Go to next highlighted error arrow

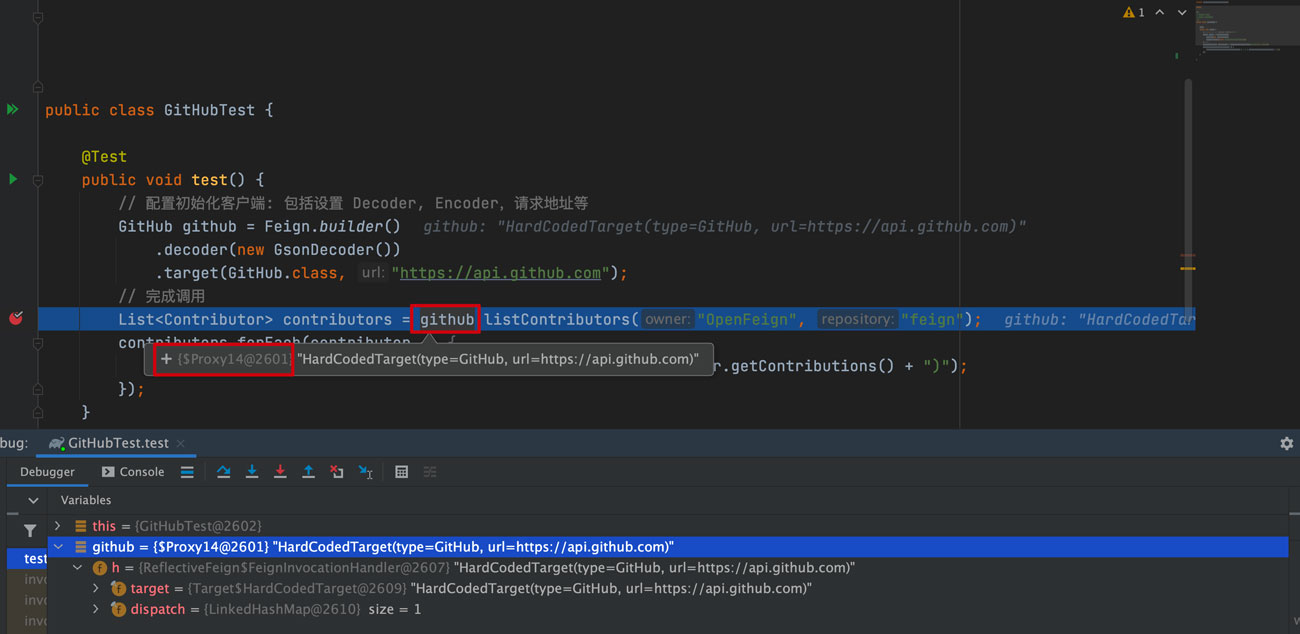point(1182,12)
